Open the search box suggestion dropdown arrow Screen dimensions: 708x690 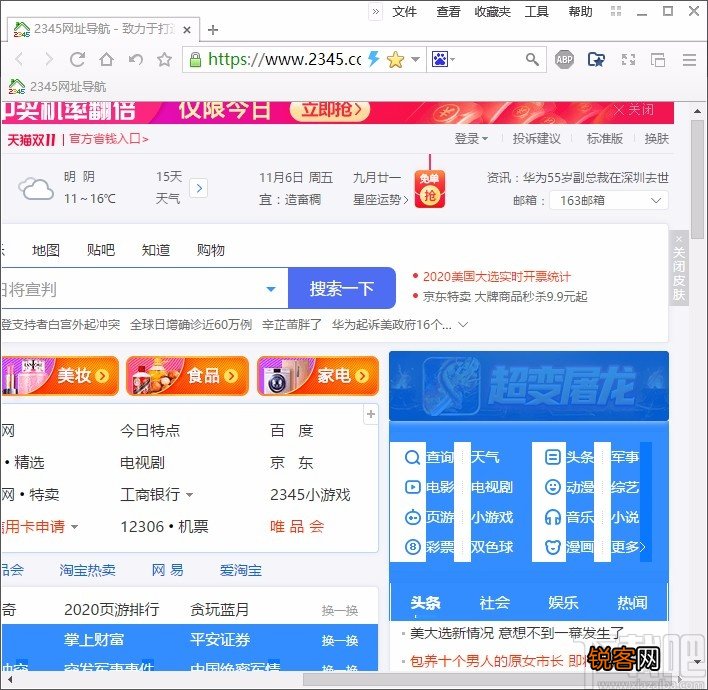(x=271, y=289)
